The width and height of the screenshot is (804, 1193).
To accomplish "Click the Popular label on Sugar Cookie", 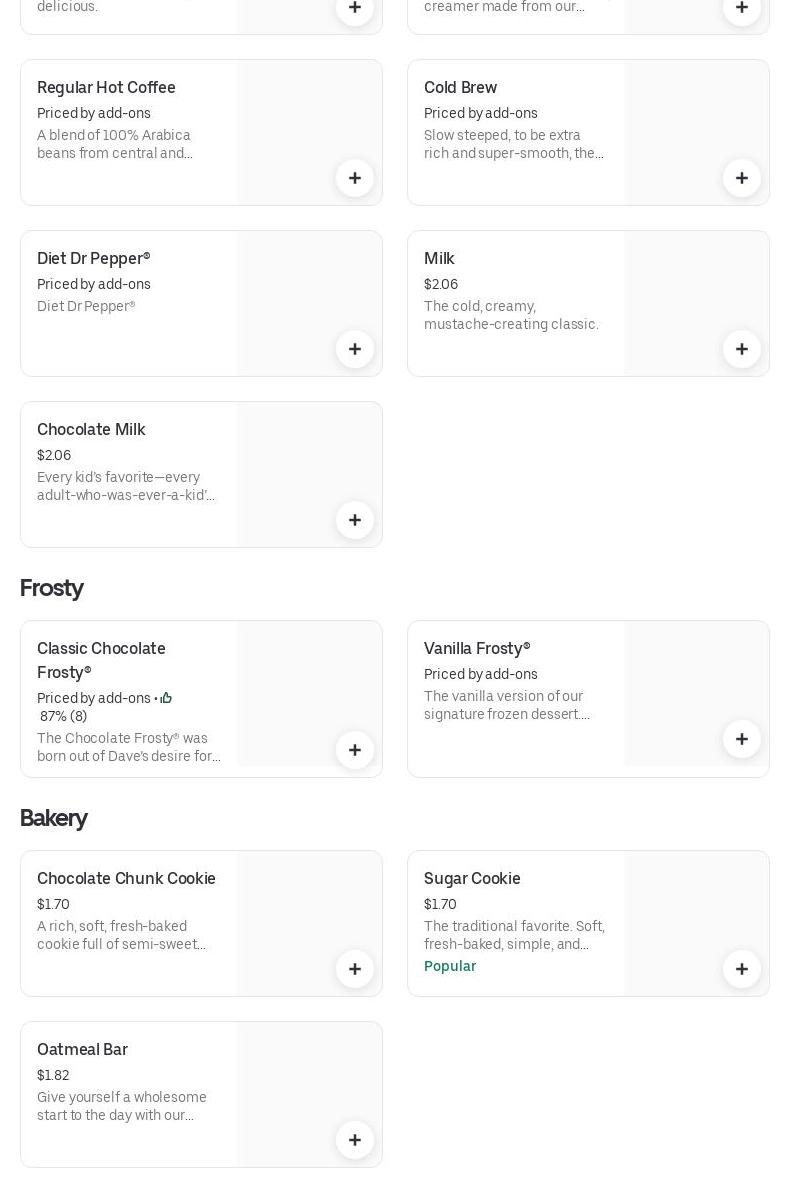I will click(450, 966).
